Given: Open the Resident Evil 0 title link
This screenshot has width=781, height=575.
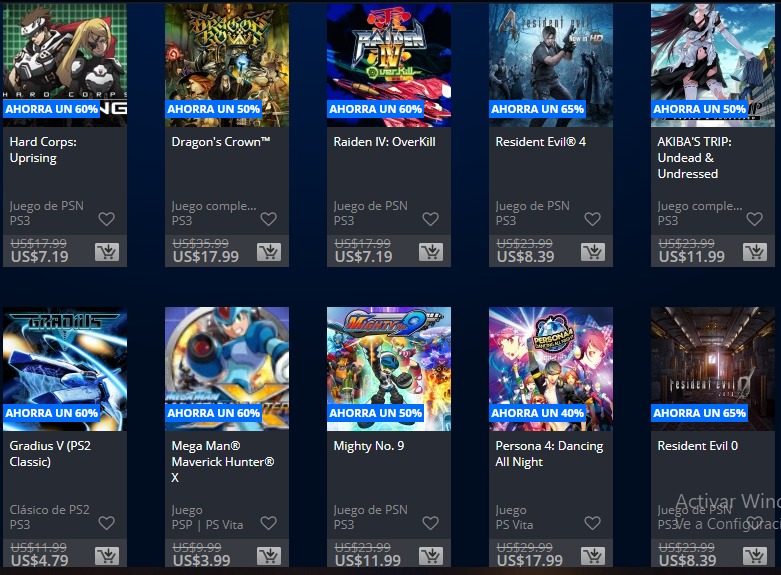Looking at the screenshot, I should (x=697, y=446).
